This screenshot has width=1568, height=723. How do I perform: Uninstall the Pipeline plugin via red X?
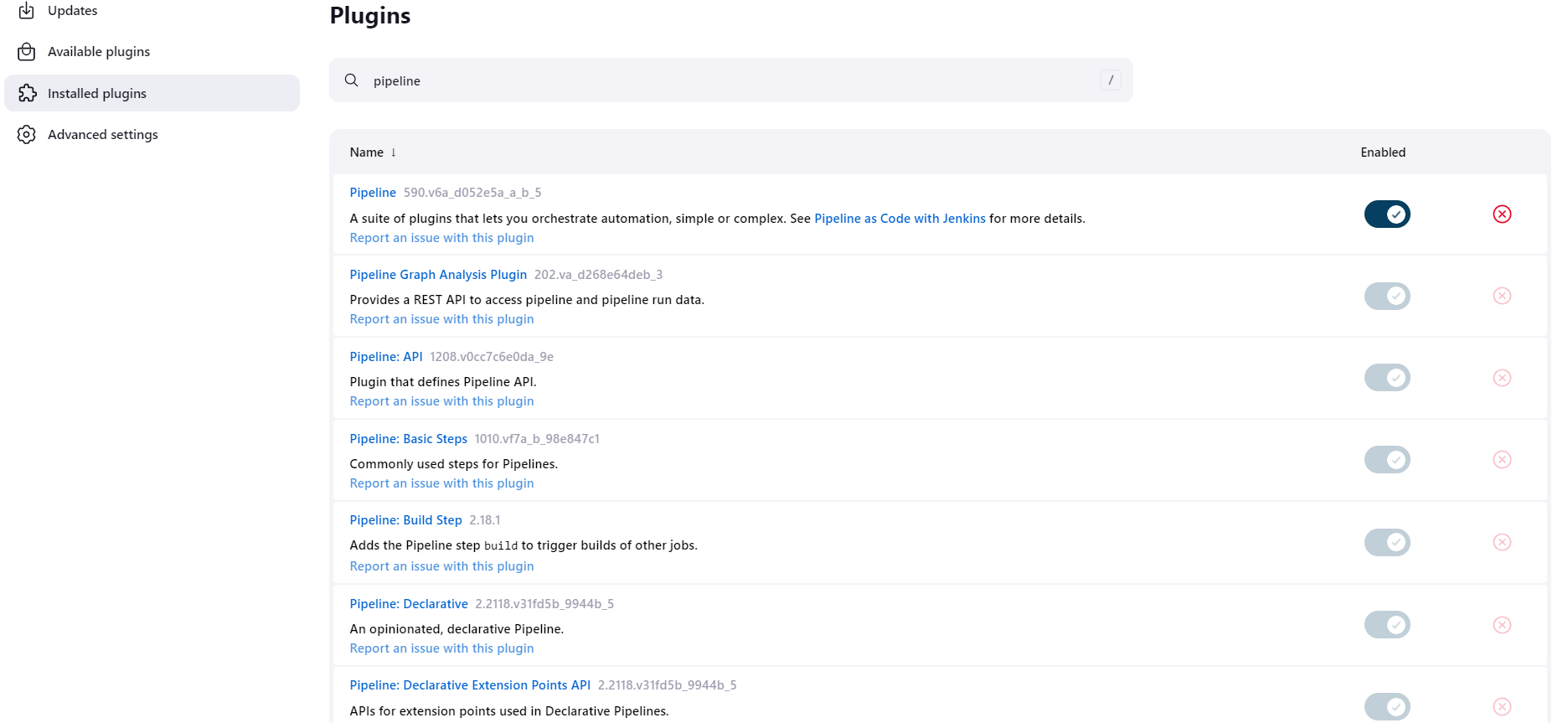coord(1502,214)
